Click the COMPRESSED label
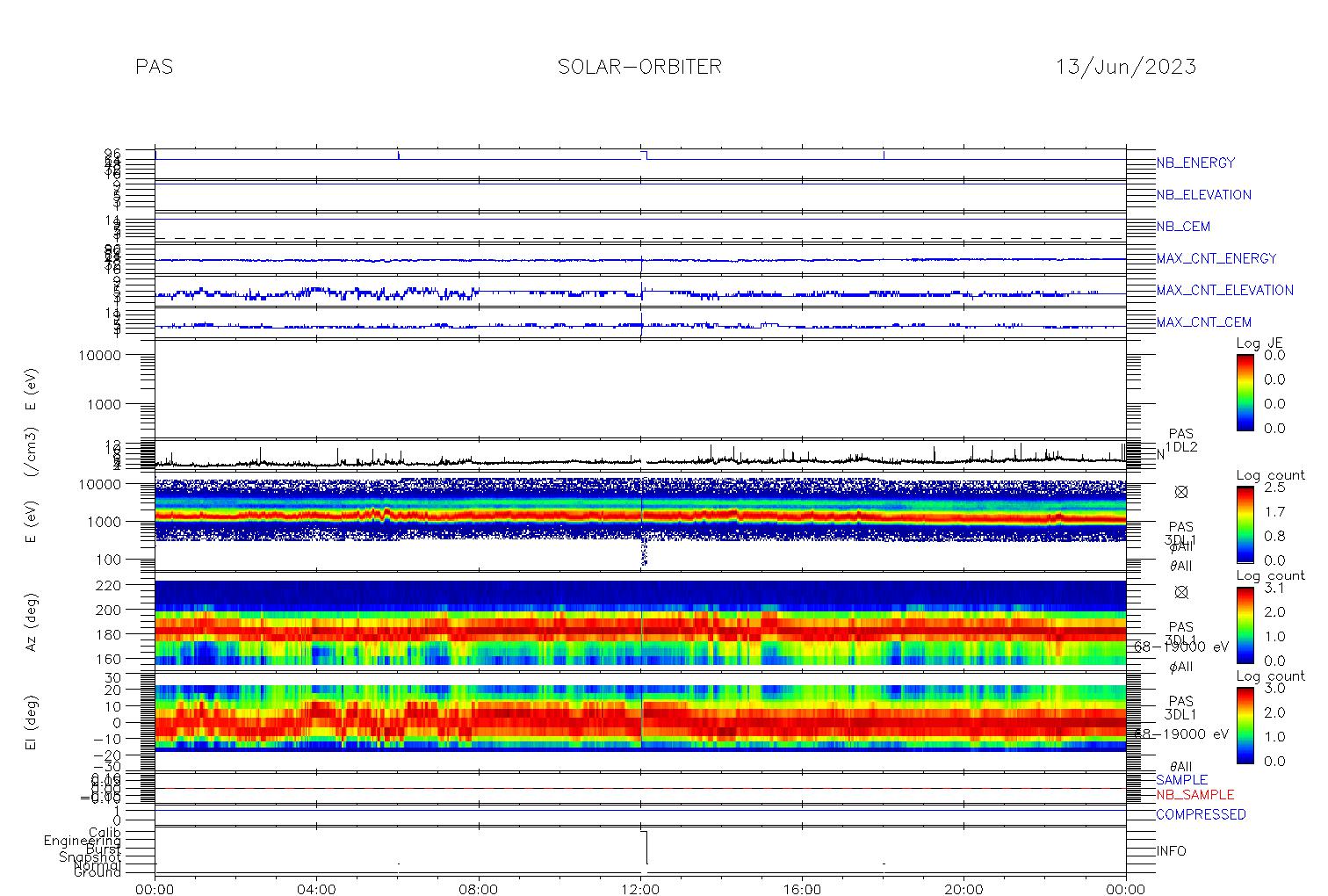This screenshot has height=896, width=1328. click(x=1201, y=814)
